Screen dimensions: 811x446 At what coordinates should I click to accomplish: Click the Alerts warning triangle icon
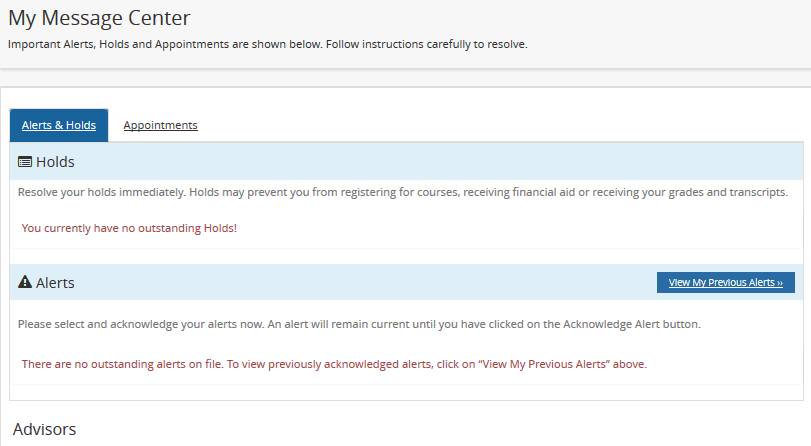pos(26,283)
